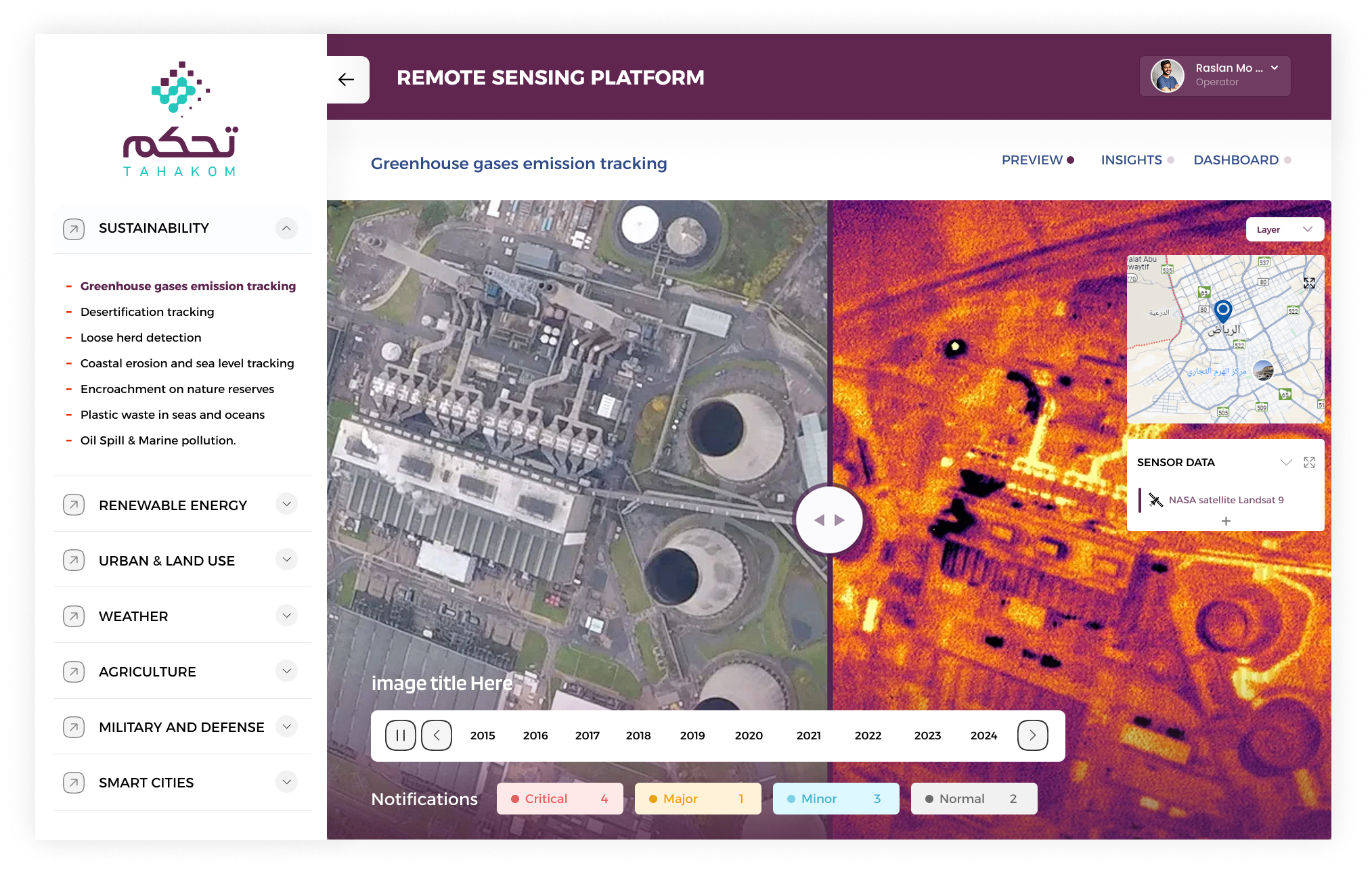The image size is (1372, 872).
Task: Filter Critical notifications
Action: [560, 799]
